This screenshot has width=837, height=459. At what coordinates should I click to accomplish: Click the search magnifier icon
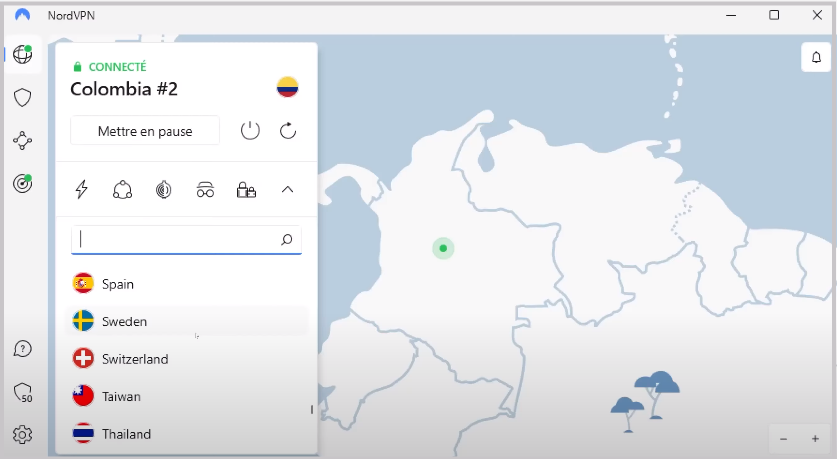pos(287,240)
